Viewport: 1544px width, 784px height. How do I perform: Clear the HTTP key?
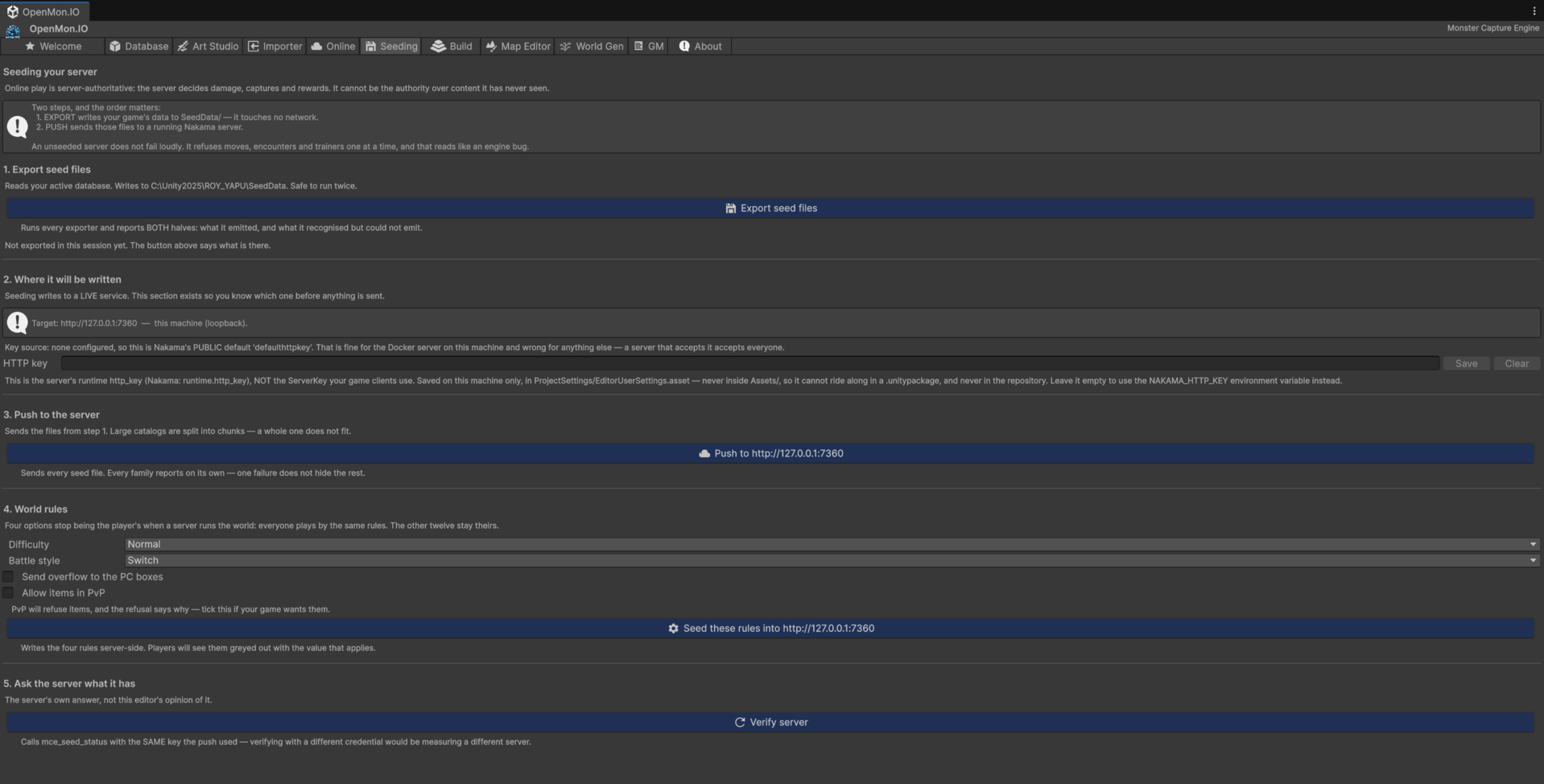point(1517,364)
